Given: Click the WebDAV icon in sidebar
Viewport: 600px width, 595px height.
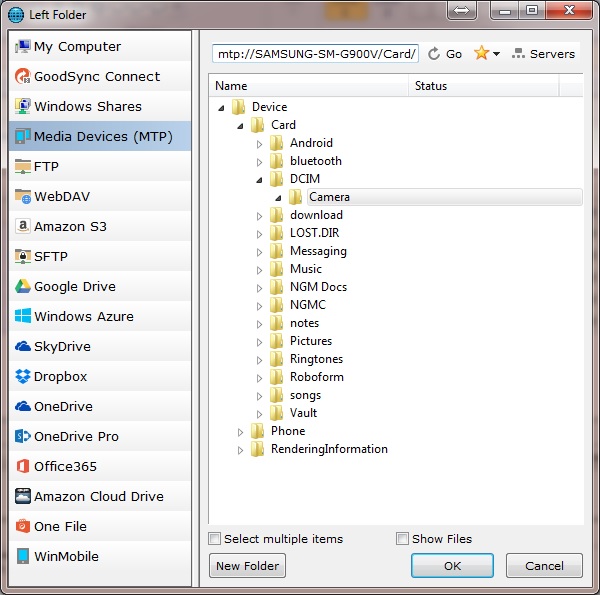Looking at the screenshot, I should (23, 196).
